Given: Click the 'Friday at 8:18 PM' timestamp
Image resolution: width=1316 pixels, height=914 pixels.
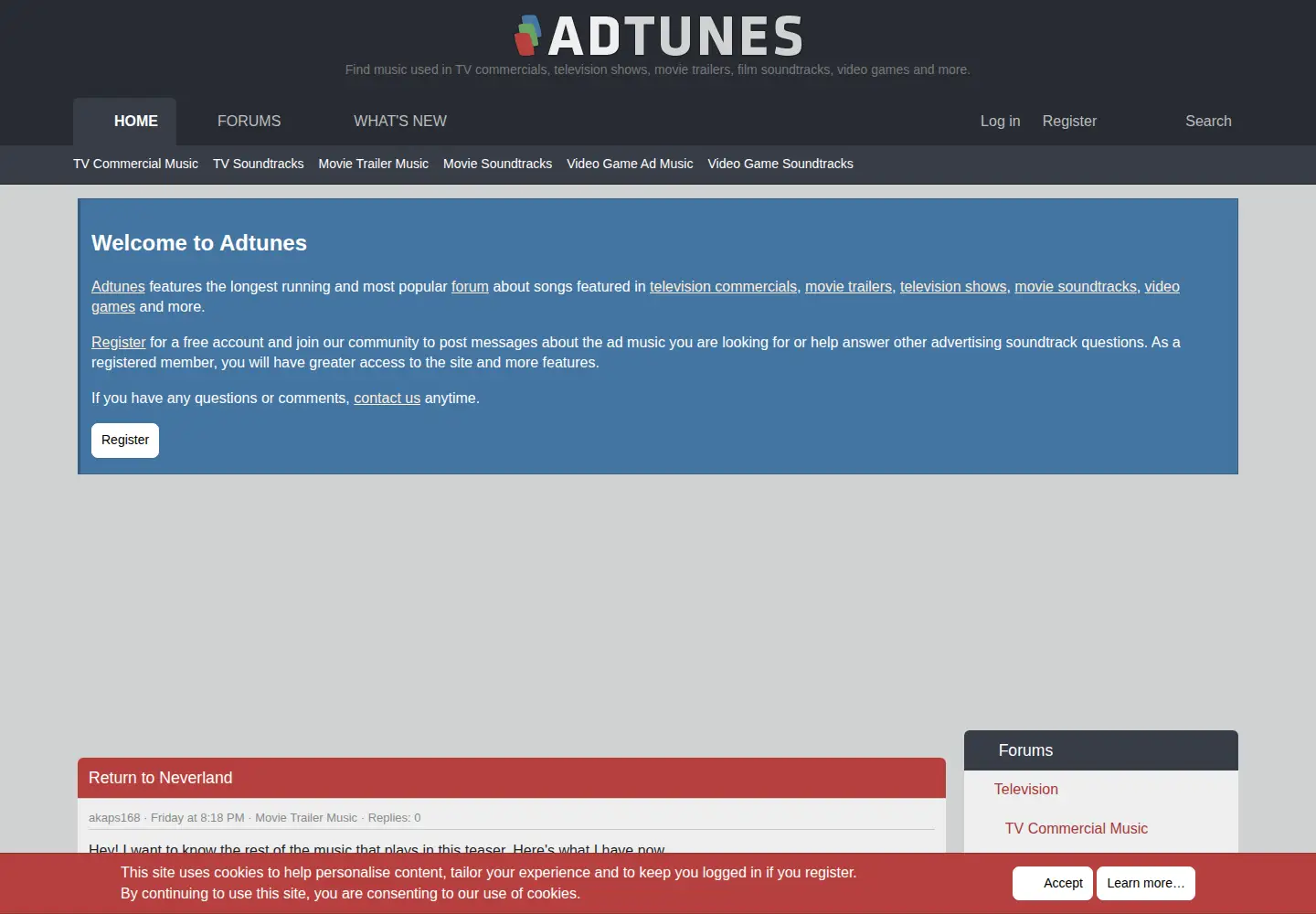Looking at the screenshot, I should coord(197,818).
